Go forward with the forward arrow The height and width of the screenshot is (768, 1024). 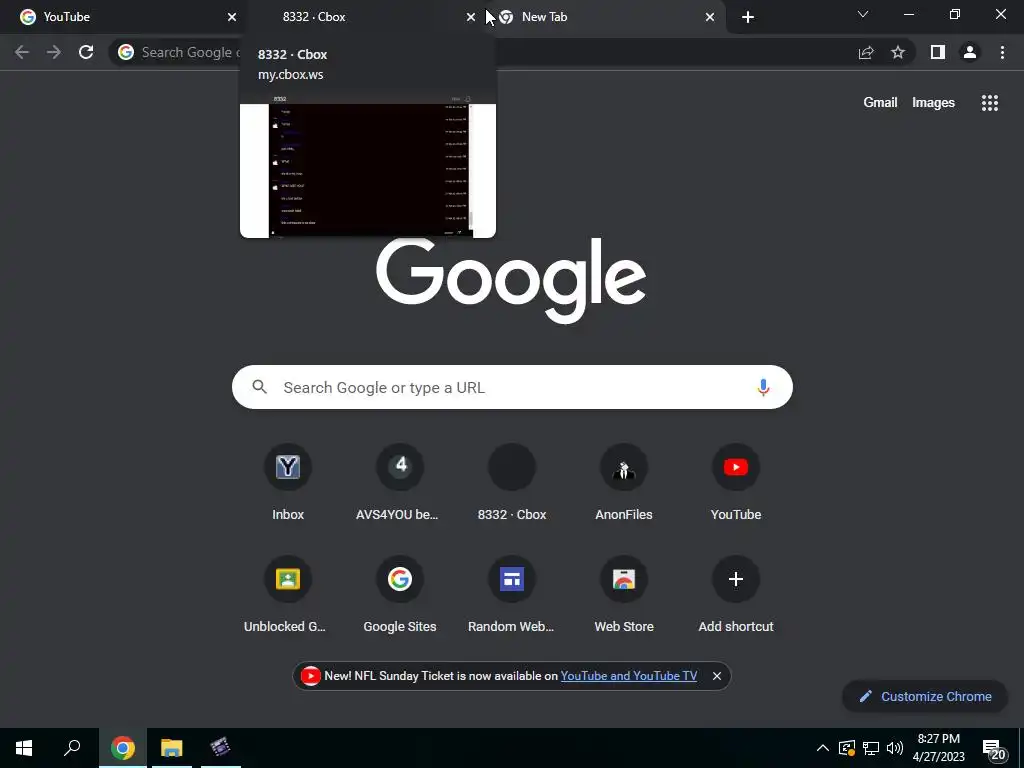tap(54, 52)
